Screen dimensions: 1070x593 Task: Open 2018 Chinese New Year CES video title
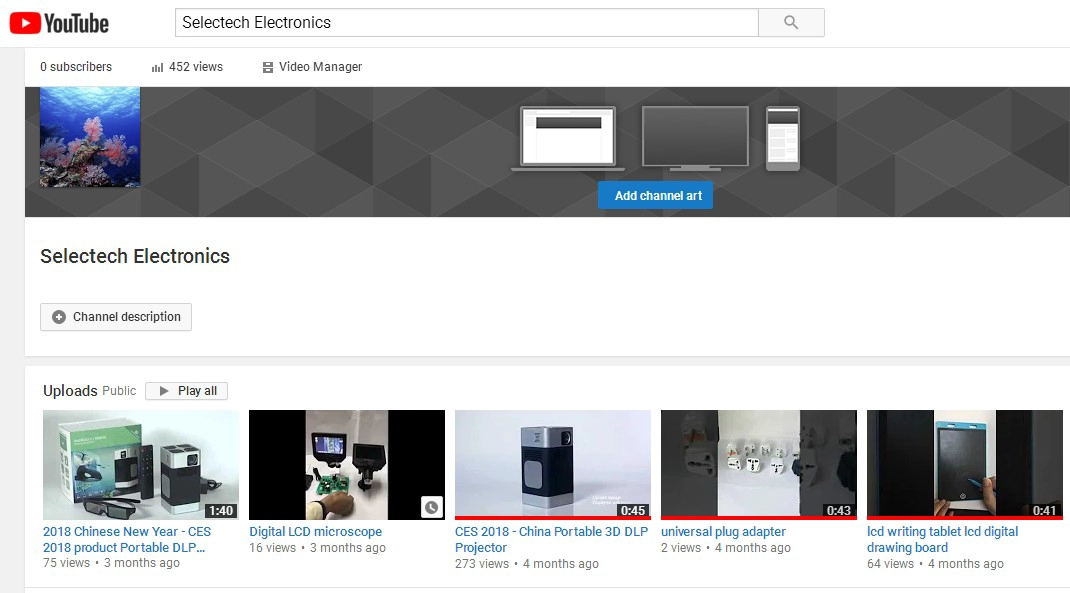point(127,539)
